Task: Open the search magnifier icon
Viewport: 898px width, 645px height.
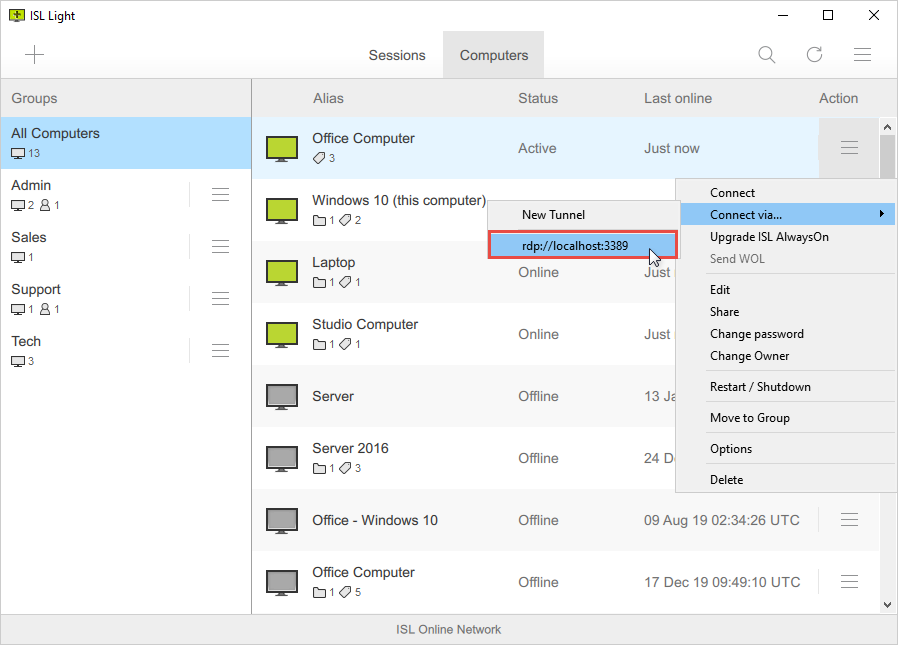Action: (x=766, y=55)
